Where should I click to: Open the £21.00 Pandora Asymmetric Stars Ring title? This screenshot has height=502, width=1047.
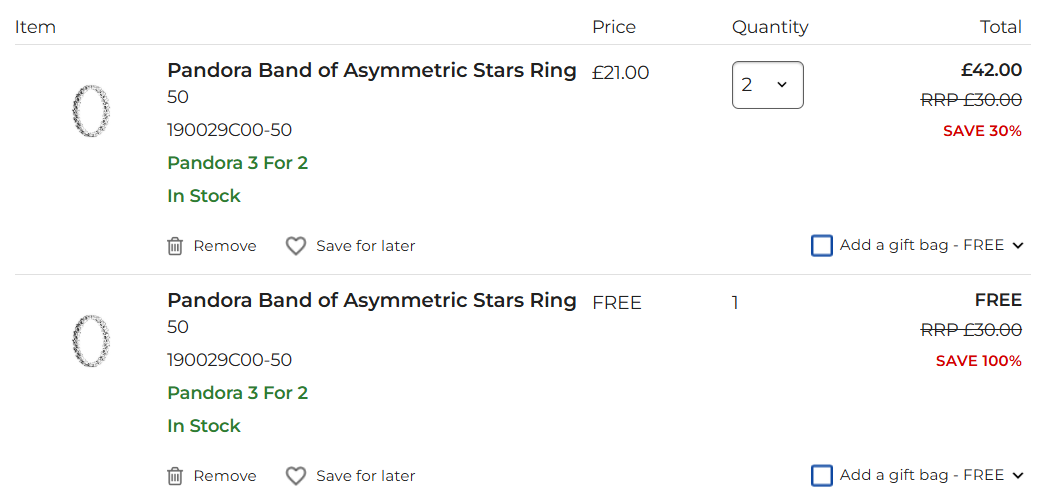tap(371, 70)
